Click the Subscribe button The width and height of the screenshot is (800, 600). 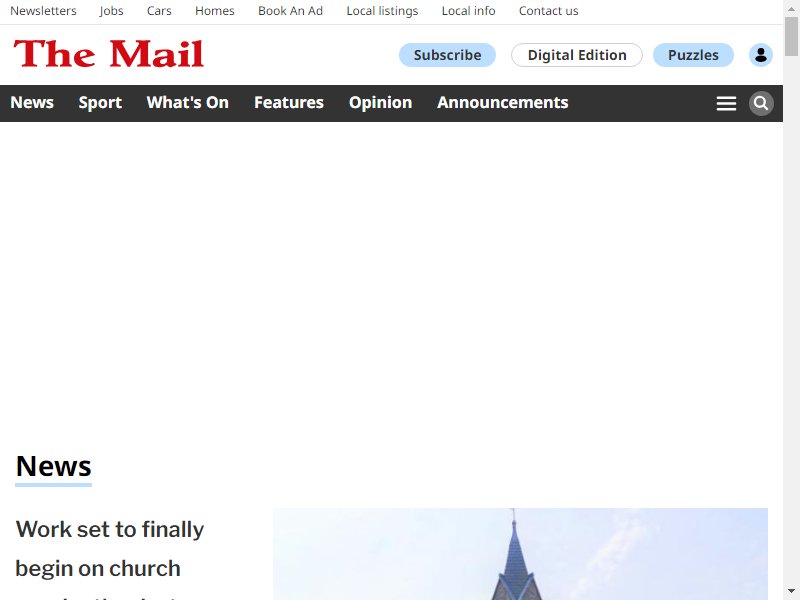point(447,55)
